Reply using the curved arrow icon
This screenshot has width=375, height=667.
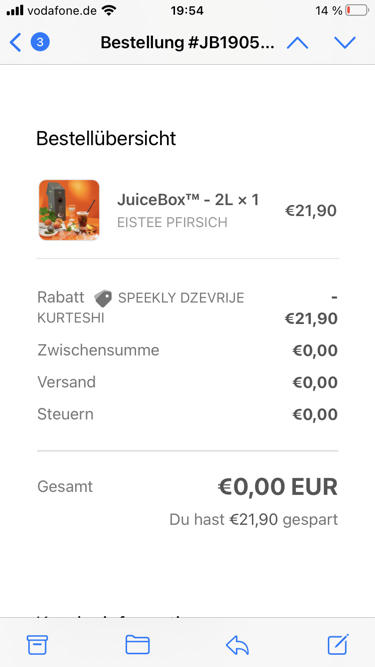coord(237,645)
